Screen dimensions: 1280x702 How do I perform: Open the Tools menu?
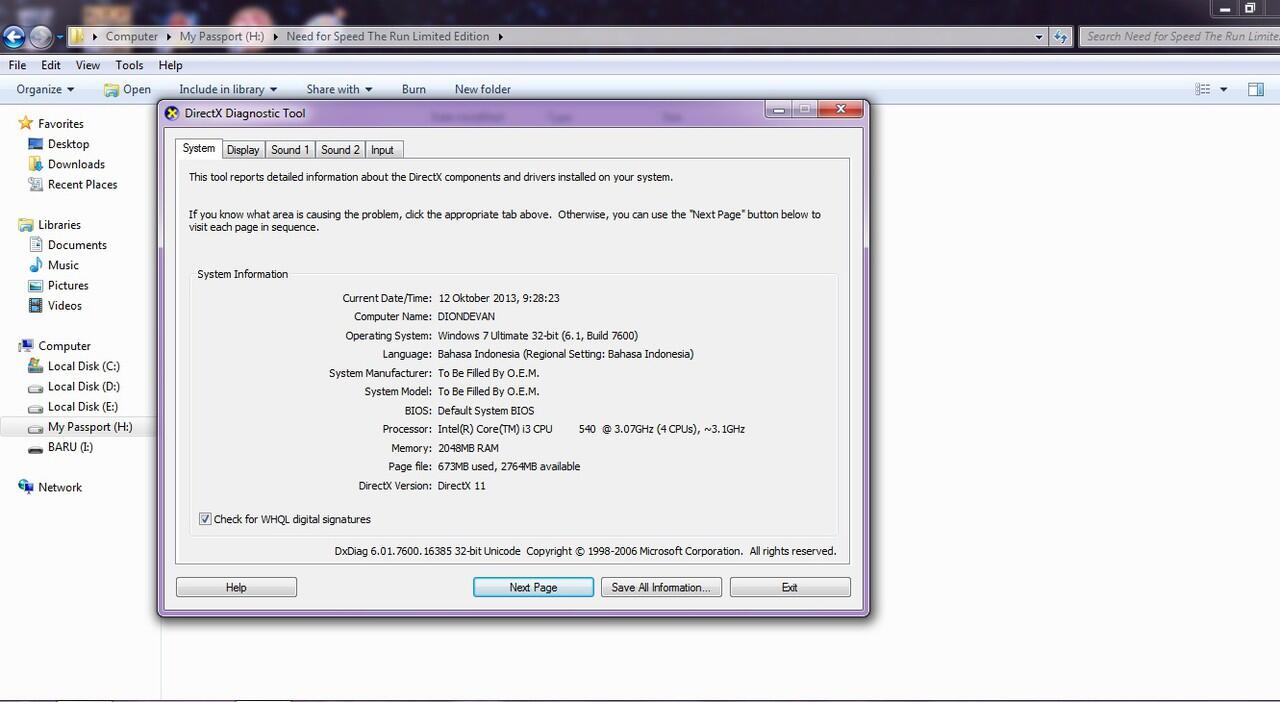point(129,65)
